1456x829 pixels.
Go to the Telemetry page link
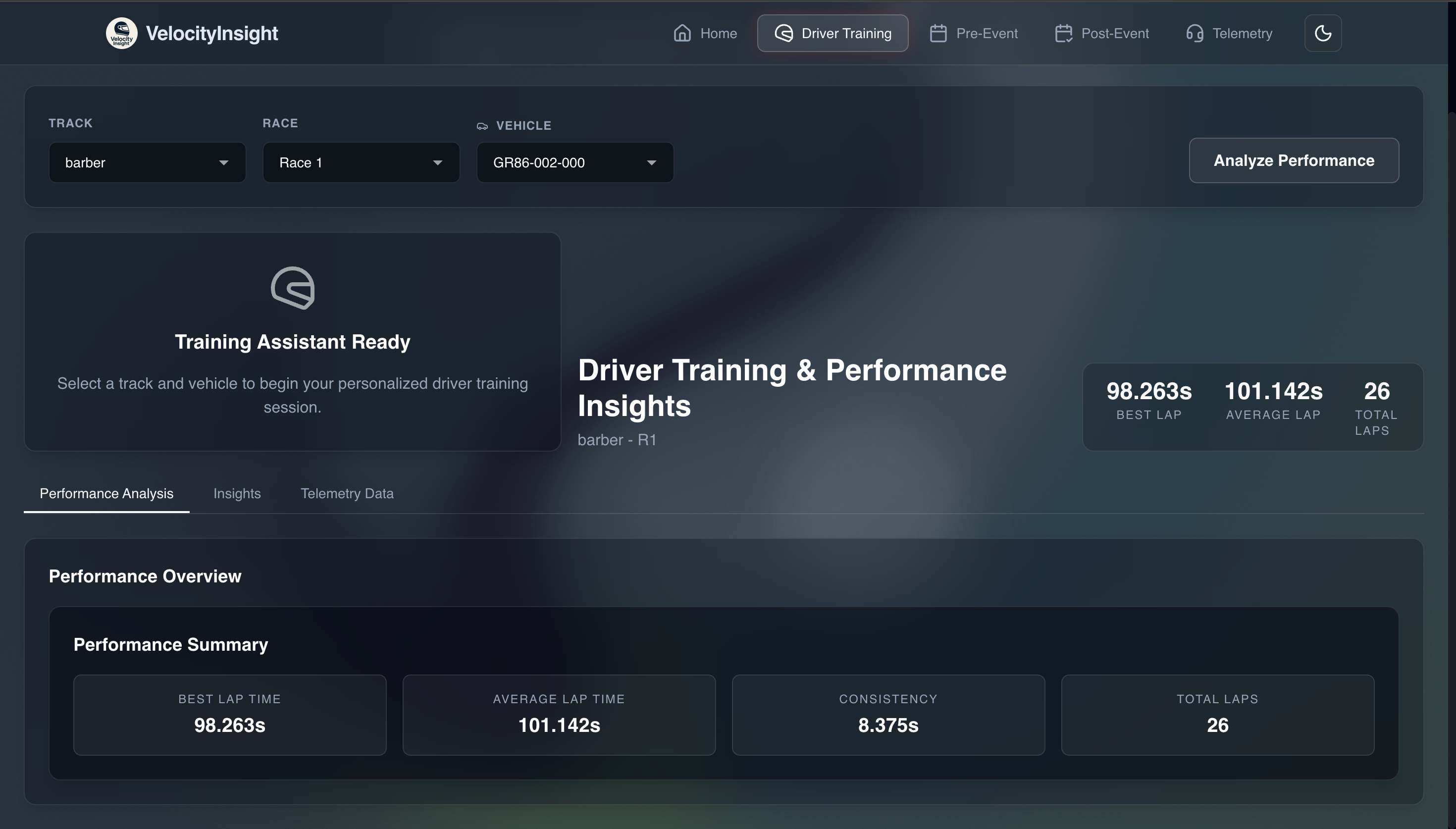point(1242,33)
